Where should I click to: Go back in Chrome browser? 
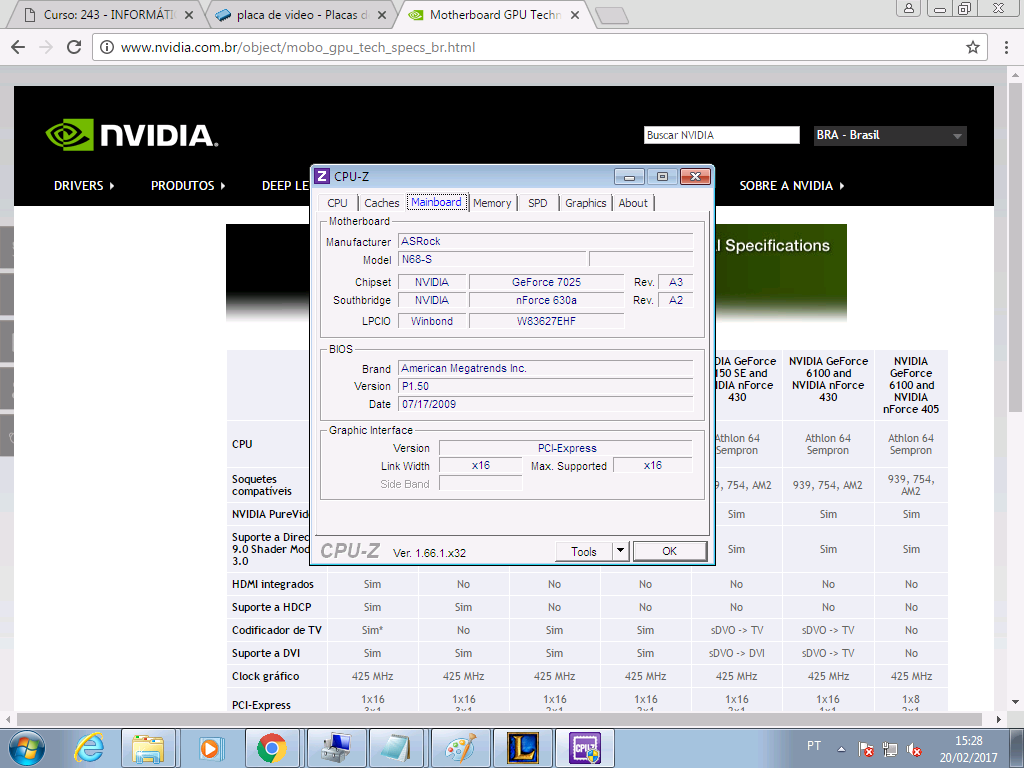coord(18,47)
